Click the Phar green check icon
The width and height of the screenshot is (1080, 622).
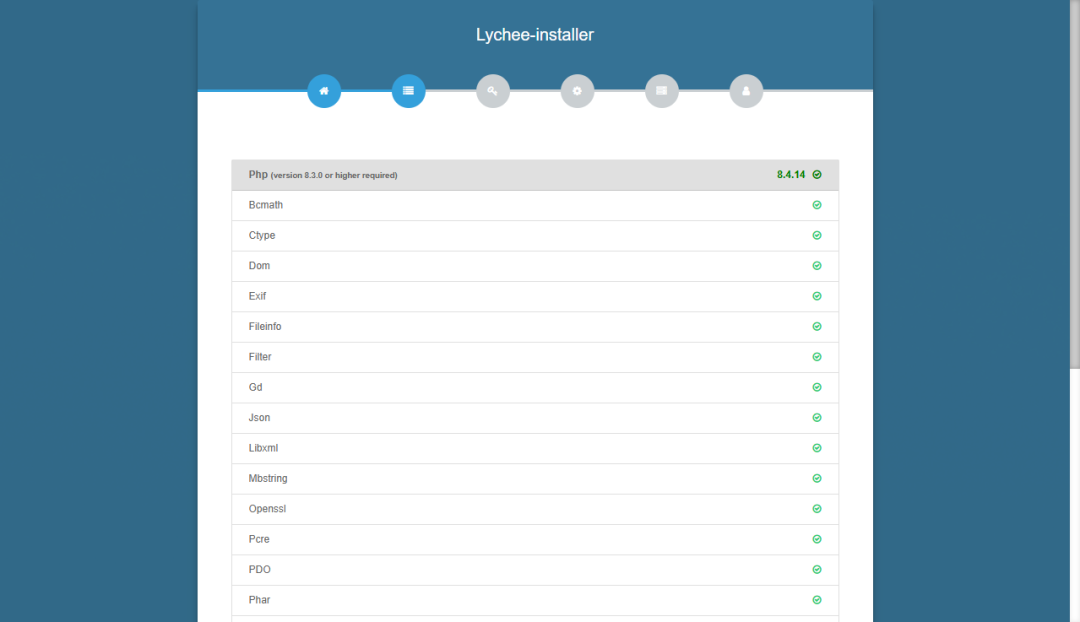817,600
